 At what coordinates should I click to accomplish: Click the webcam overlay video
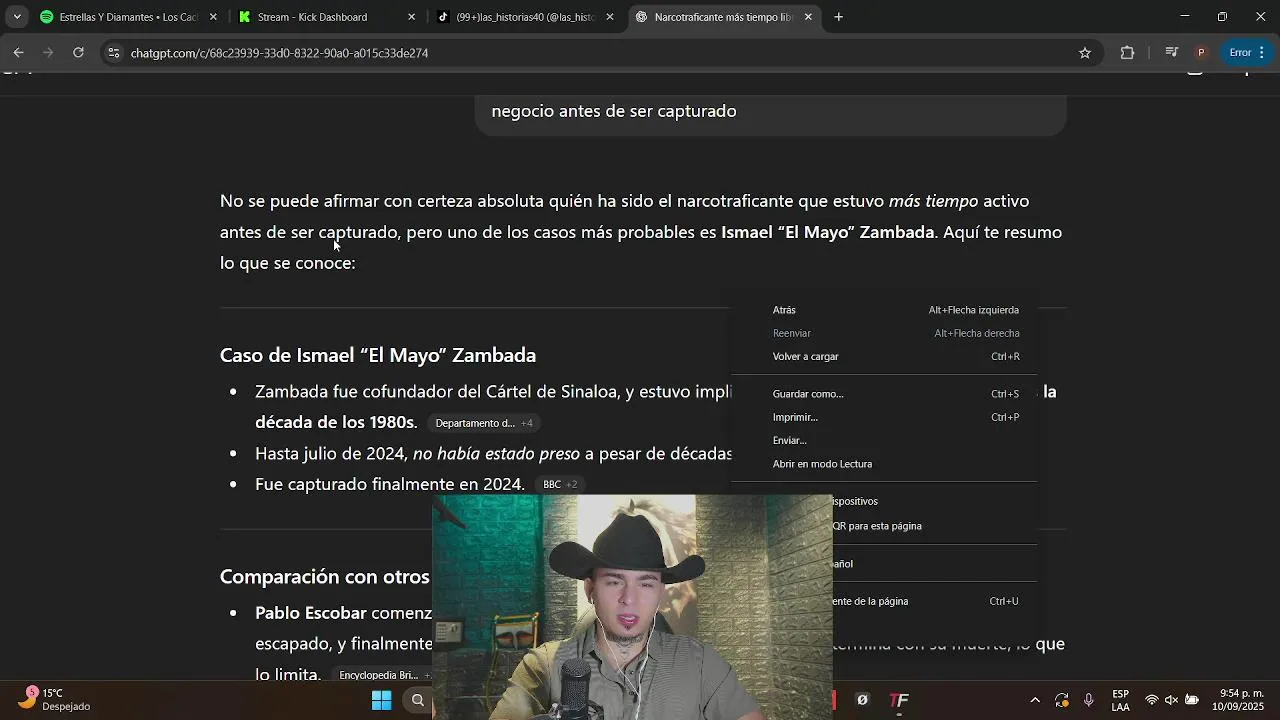point(632,606)
